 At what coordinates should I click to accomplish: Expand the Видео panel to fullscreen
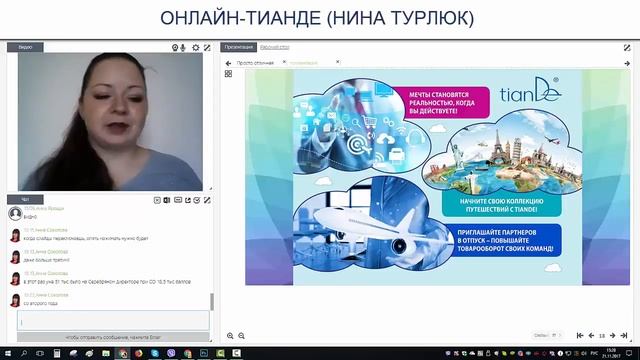(x=207, y=48)
